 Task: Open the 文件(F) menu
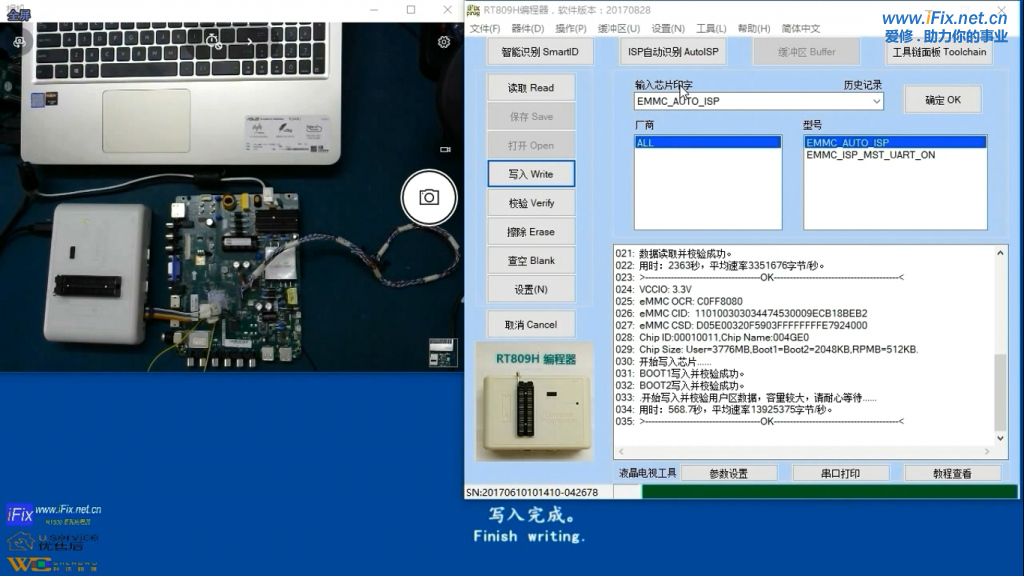pos(485,28)
